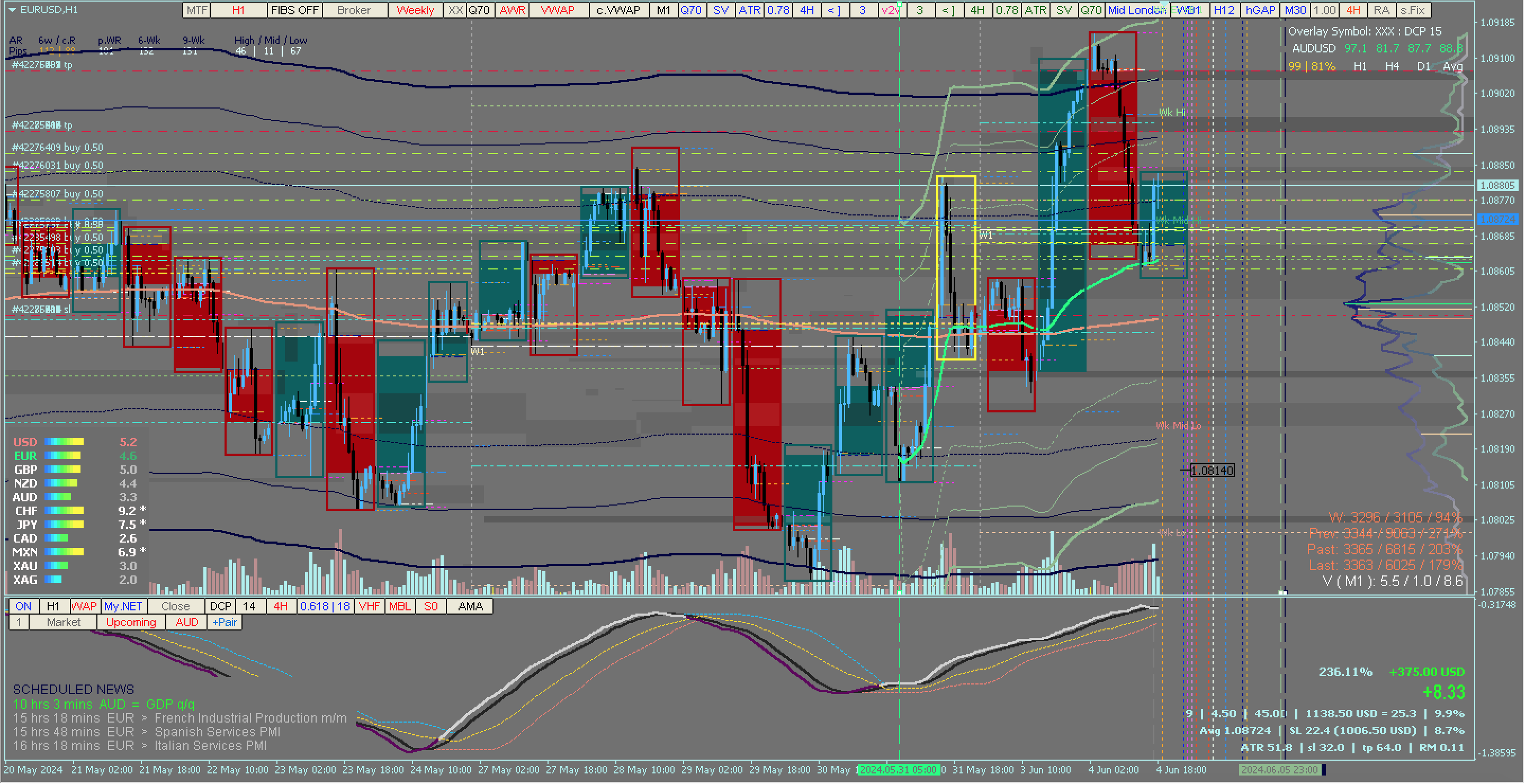Open the Upcoming news tab
This screenshot has width=1525, height=784.
point(131,623)
